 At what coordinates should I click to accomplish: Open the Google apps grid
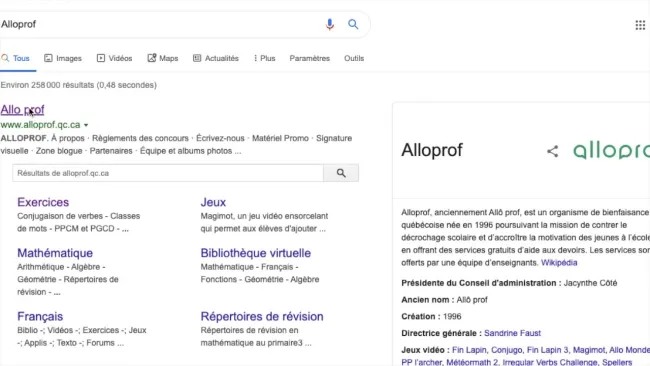[640, 25]
